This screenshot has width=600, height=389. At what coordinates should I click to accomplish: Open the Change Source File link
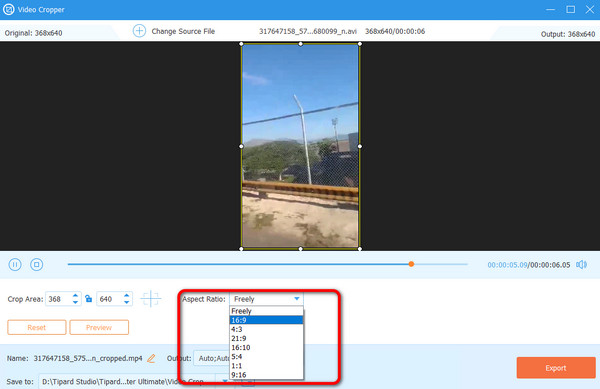(183, 31)
